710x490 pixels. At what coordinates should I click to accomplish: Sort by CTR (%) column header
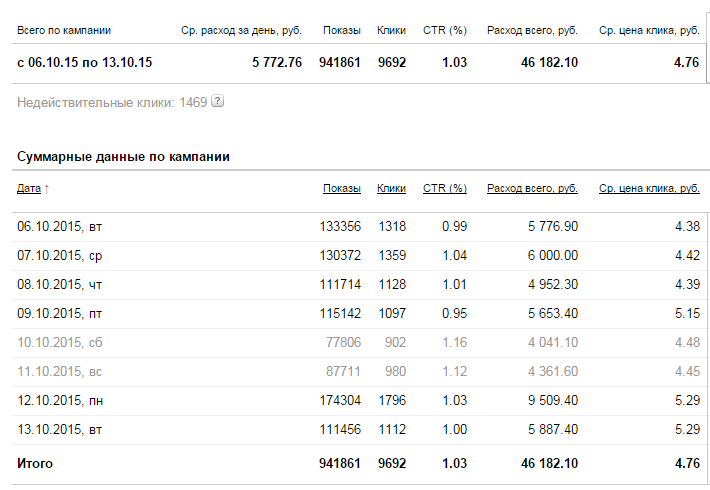click(445, 188)
